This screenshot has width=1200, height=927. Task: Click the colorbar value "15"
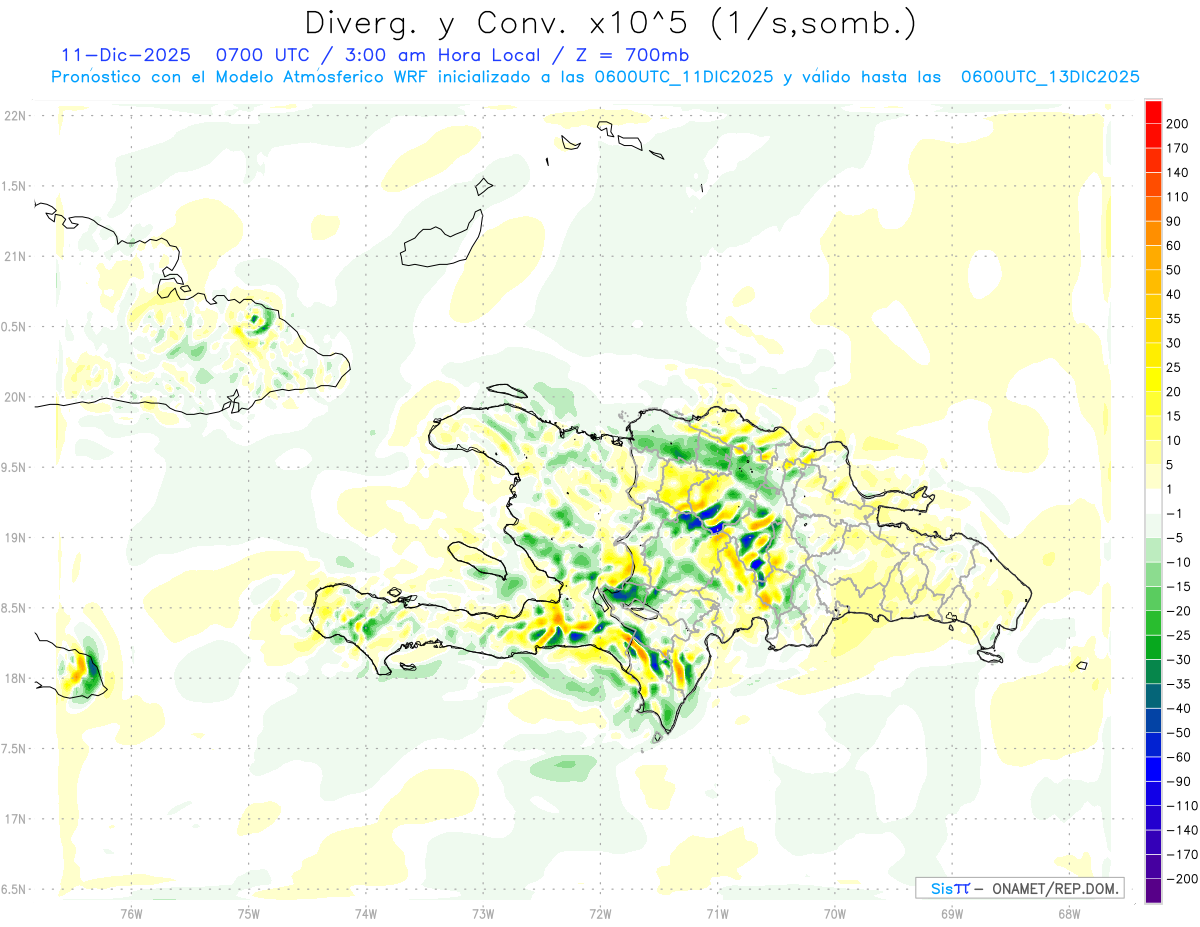(1173, 416)
